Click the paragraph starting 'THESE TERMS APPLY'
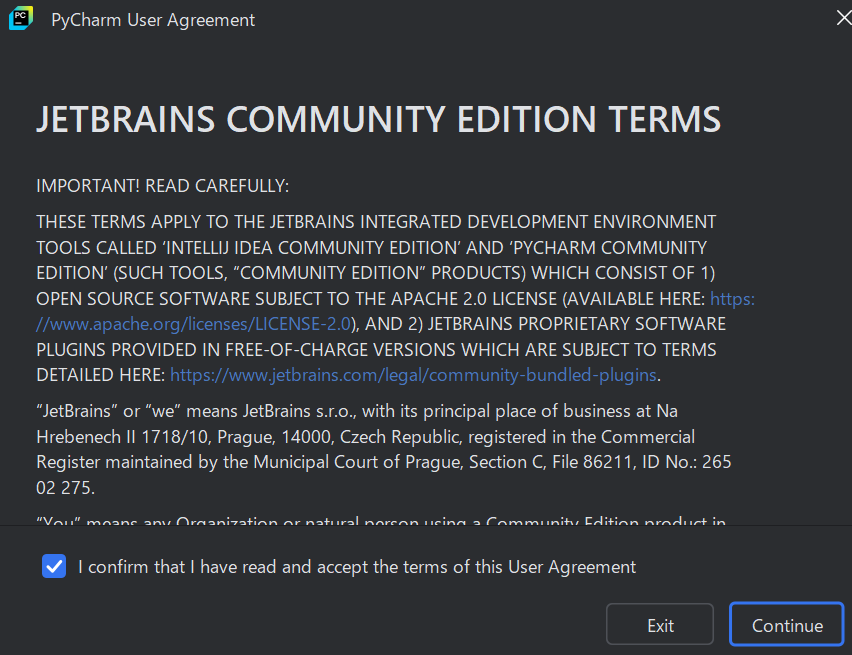The height and width of the screenshot is (655, 852). 395,298
